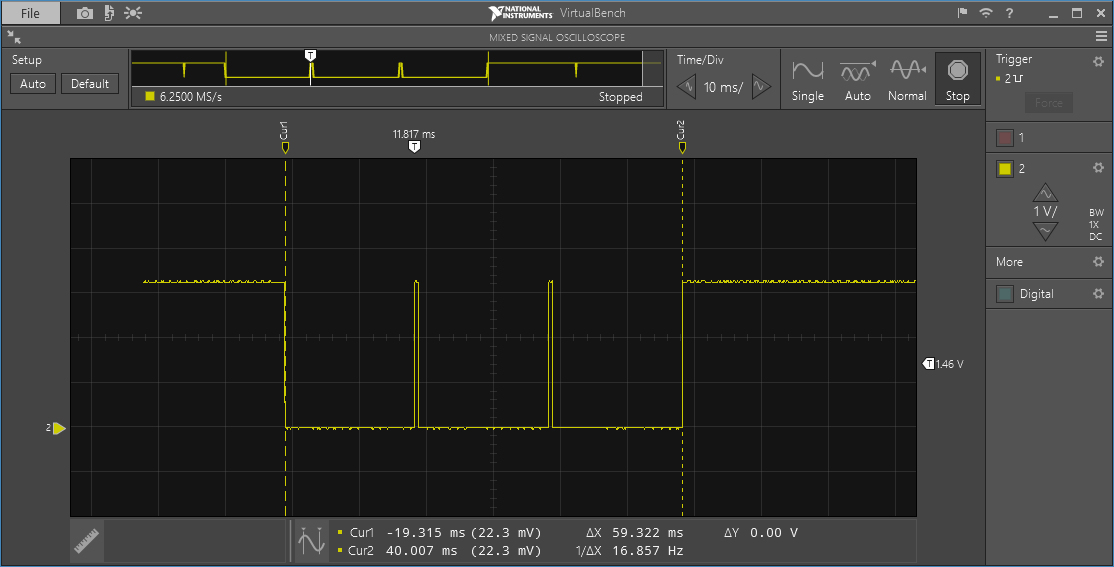
Task: Collapse the oscilloscope panel with arrows icon
Action: coord(13,37)
